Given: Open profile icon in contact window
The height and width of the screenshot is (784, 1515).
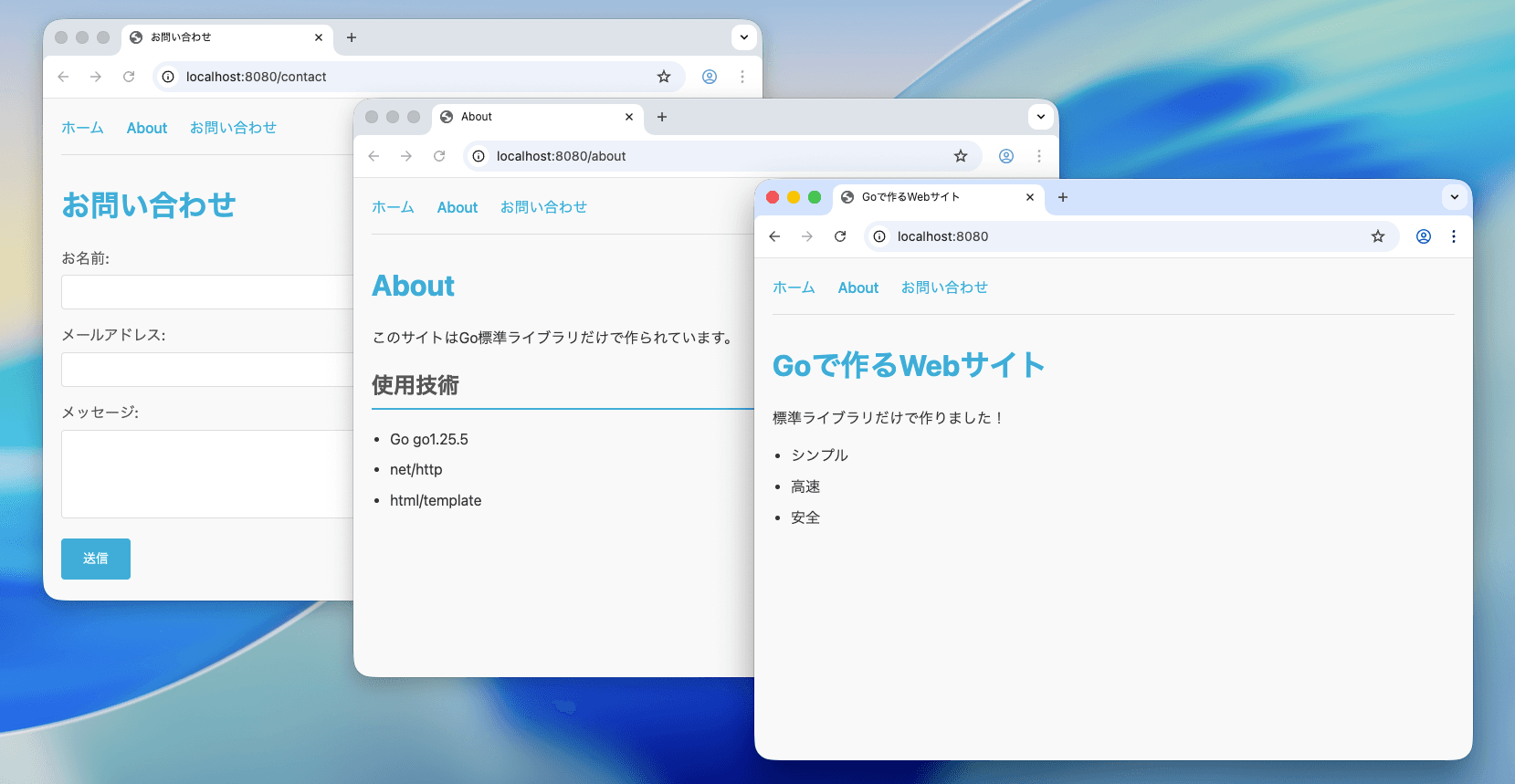Looking at the screenshot, I should (x=710, y=77).
